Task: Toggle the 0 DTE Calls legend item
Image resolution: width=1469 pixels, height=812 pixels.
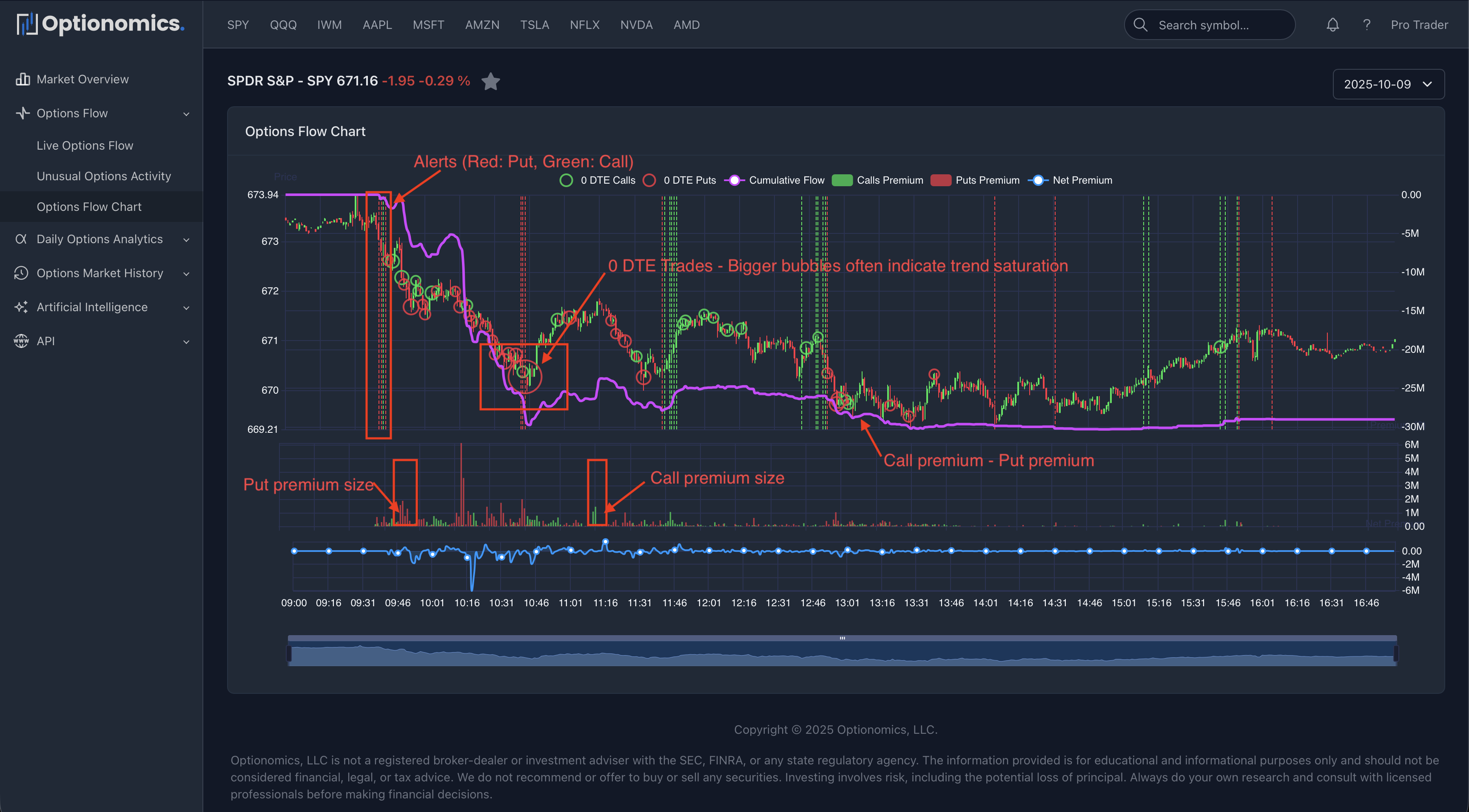Action: (597, 180)
